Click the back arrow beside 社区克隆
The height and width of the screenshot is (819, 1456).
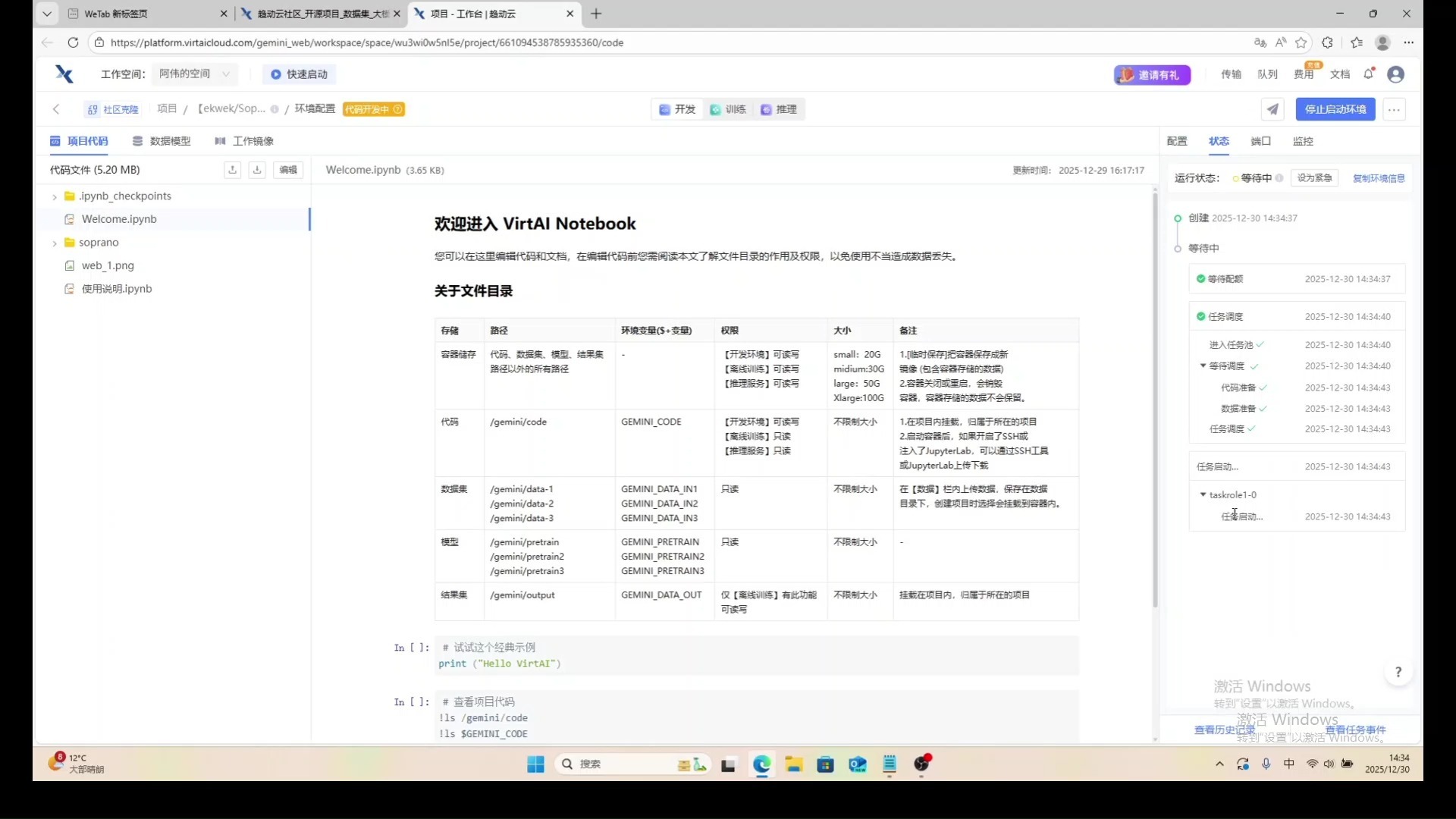pyautogui.click(x=56, y=109)
